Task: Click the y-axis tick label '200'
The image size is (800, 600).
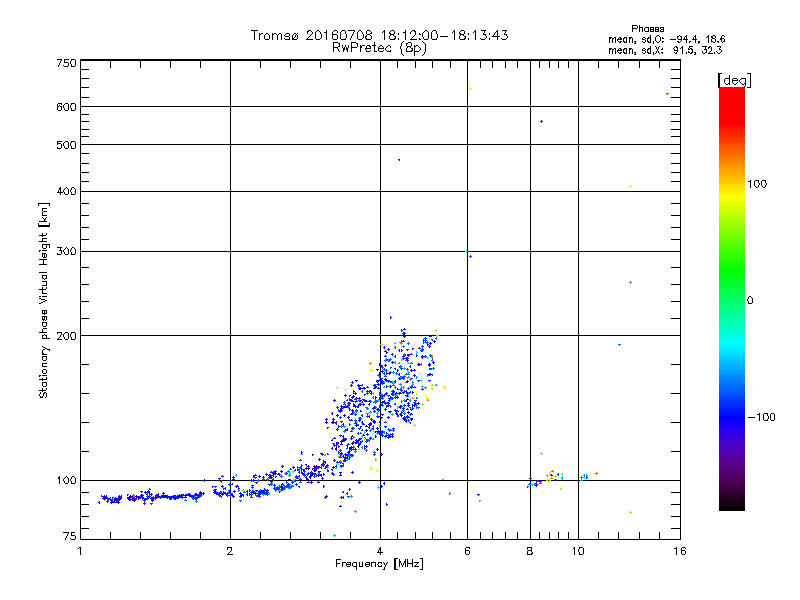Action: pyautogui.click(x=66, y=336)
